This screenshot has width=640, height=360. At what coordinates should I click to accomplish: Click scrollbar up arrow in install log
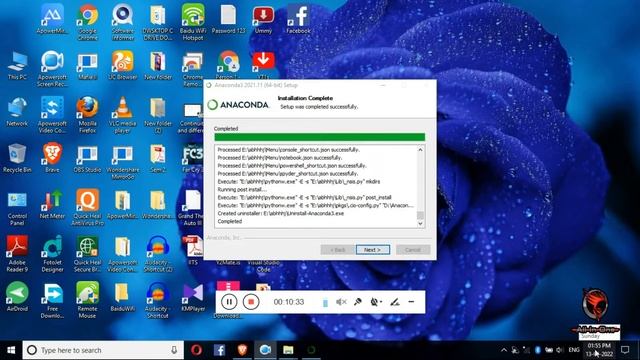420,150
